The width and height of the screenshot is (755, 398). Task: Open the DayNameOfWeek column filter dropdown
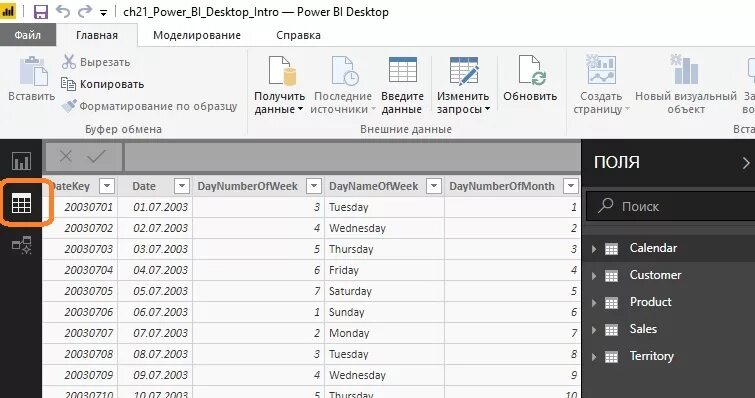[x=434, y=186]
